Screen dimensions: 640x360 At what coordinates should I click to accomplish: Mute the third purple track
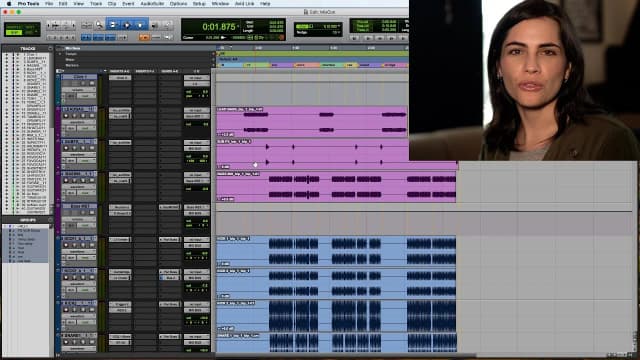92,180
